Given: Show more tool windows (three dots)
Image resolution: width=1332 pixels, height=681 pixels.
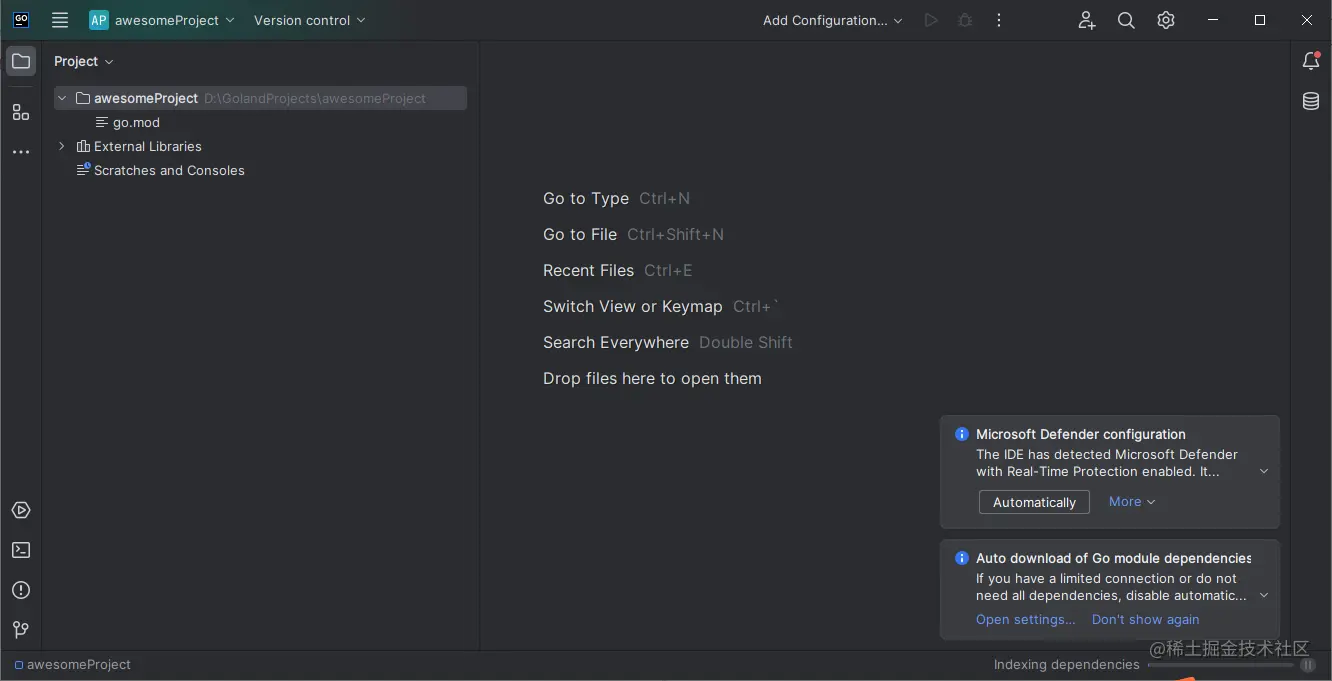Looking at the screenshot, I should coord(21,152).
